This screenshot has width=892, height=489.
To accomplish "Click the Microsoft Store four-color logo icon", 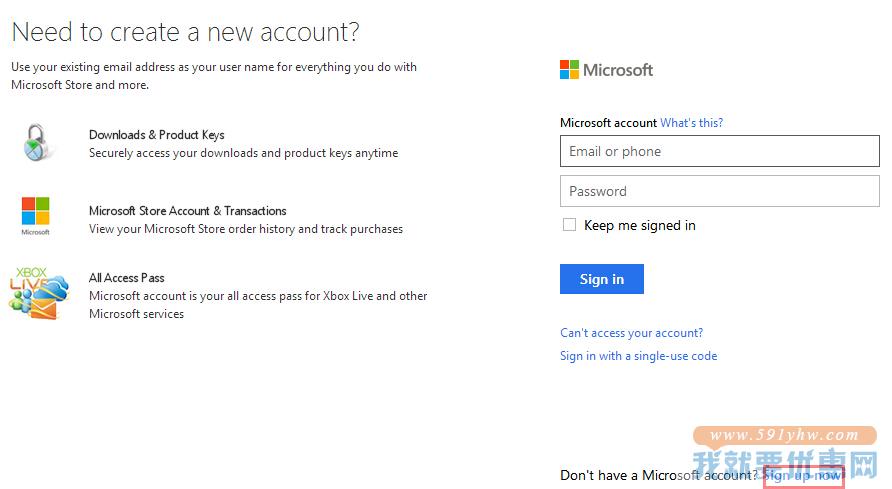I will click(35, 216).
